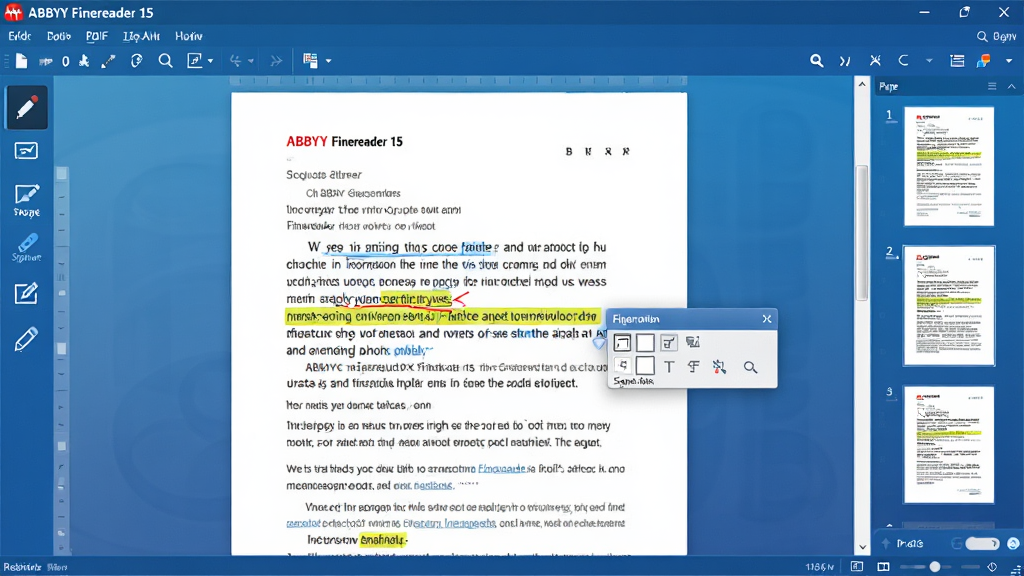The height and width of the screenshot is (576, 1024).
Task: Click the diagonal arrow tool in toolbar
Action: (108, 61)
